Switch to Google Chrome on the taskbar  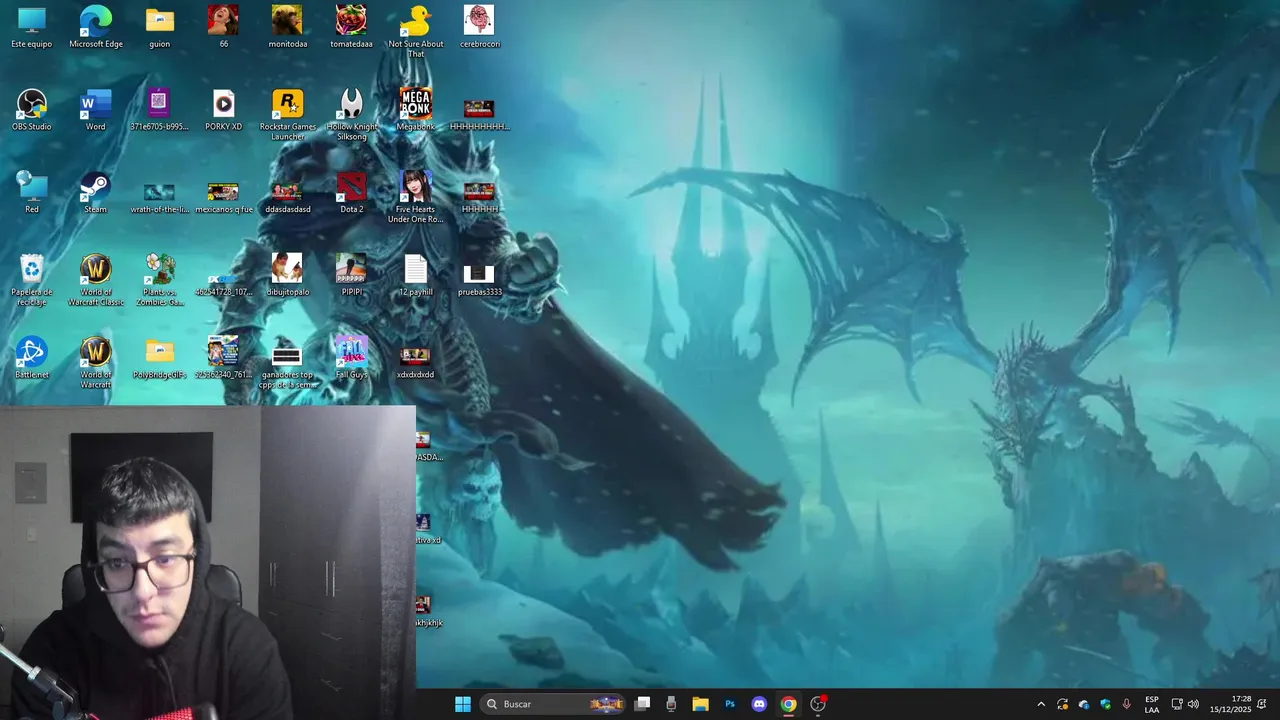pyautogui.click(x=788, y=704)
